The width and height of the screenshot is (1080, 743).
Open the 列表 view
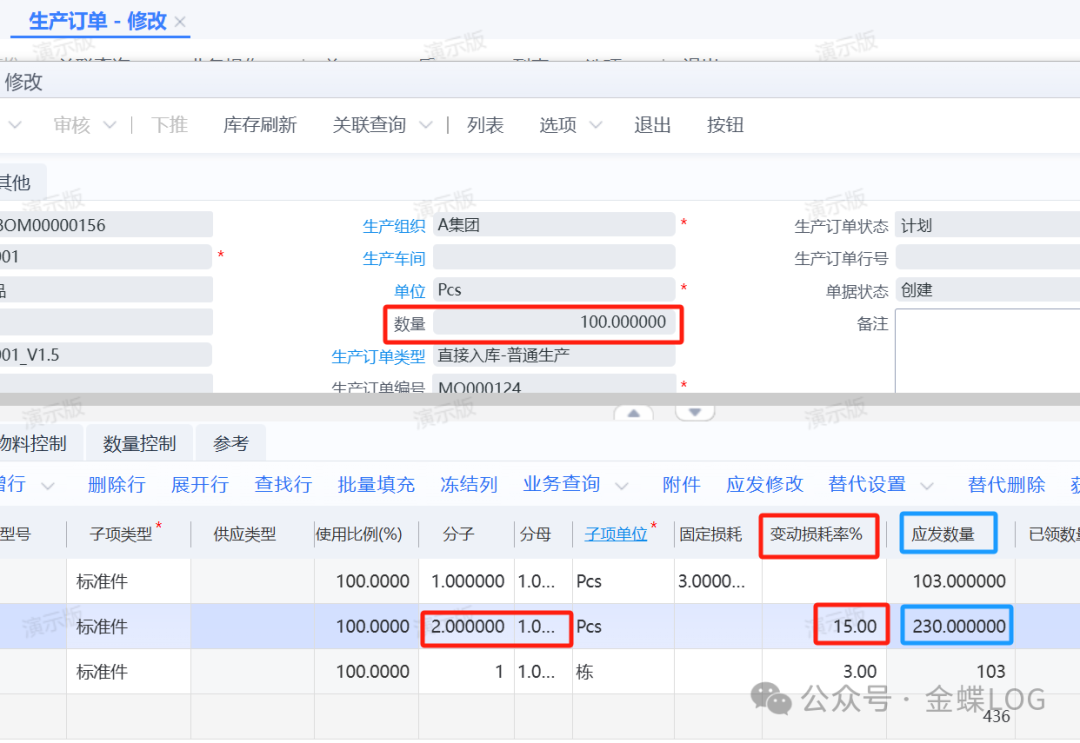point(485,125)
